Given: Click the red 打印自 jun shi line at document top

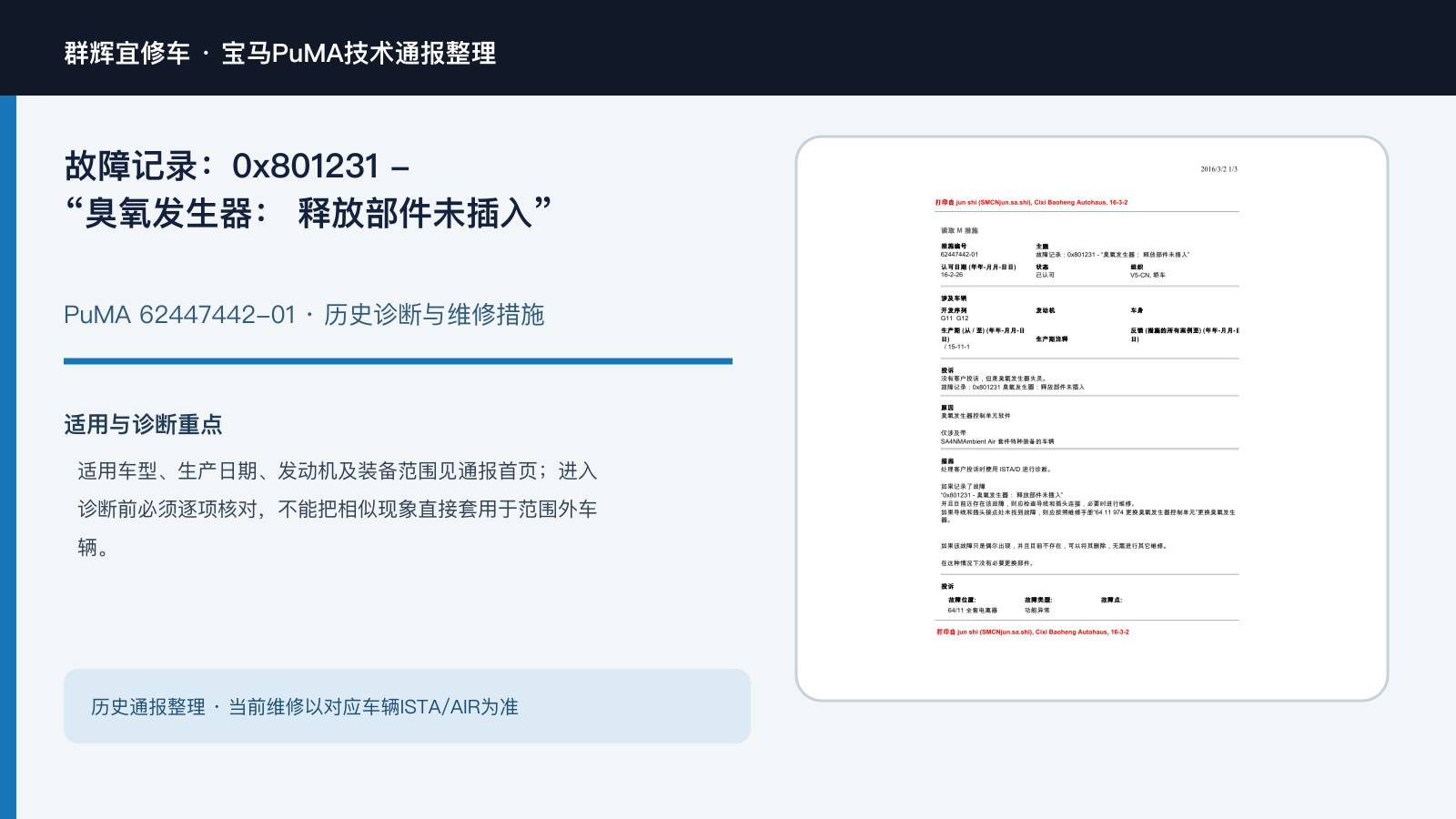Looking at the screenshot, I should [1031, 203].
